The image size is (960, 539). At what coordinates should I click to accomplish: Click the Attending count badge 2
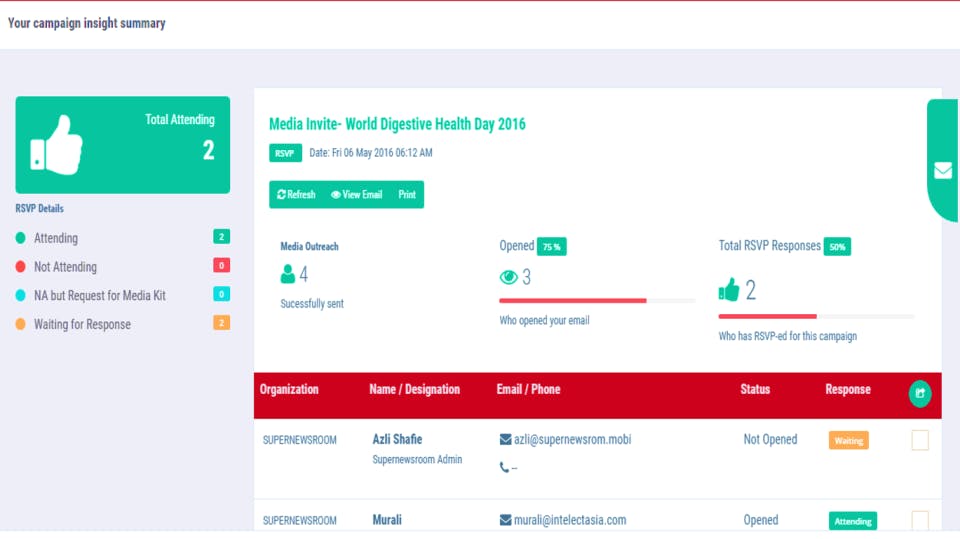pos(222,236)
